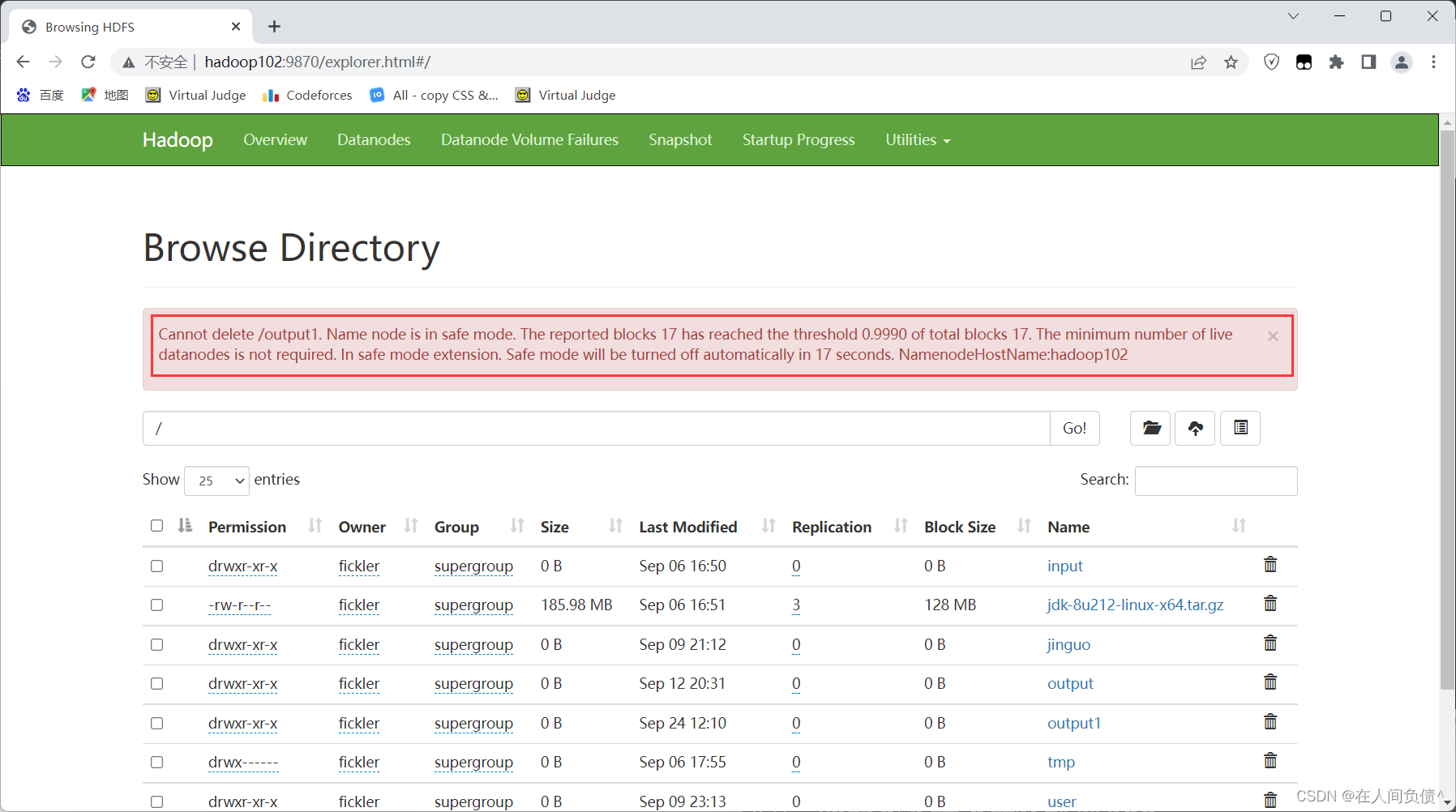
Task: Select the user row checkbox
Action: 156,801
